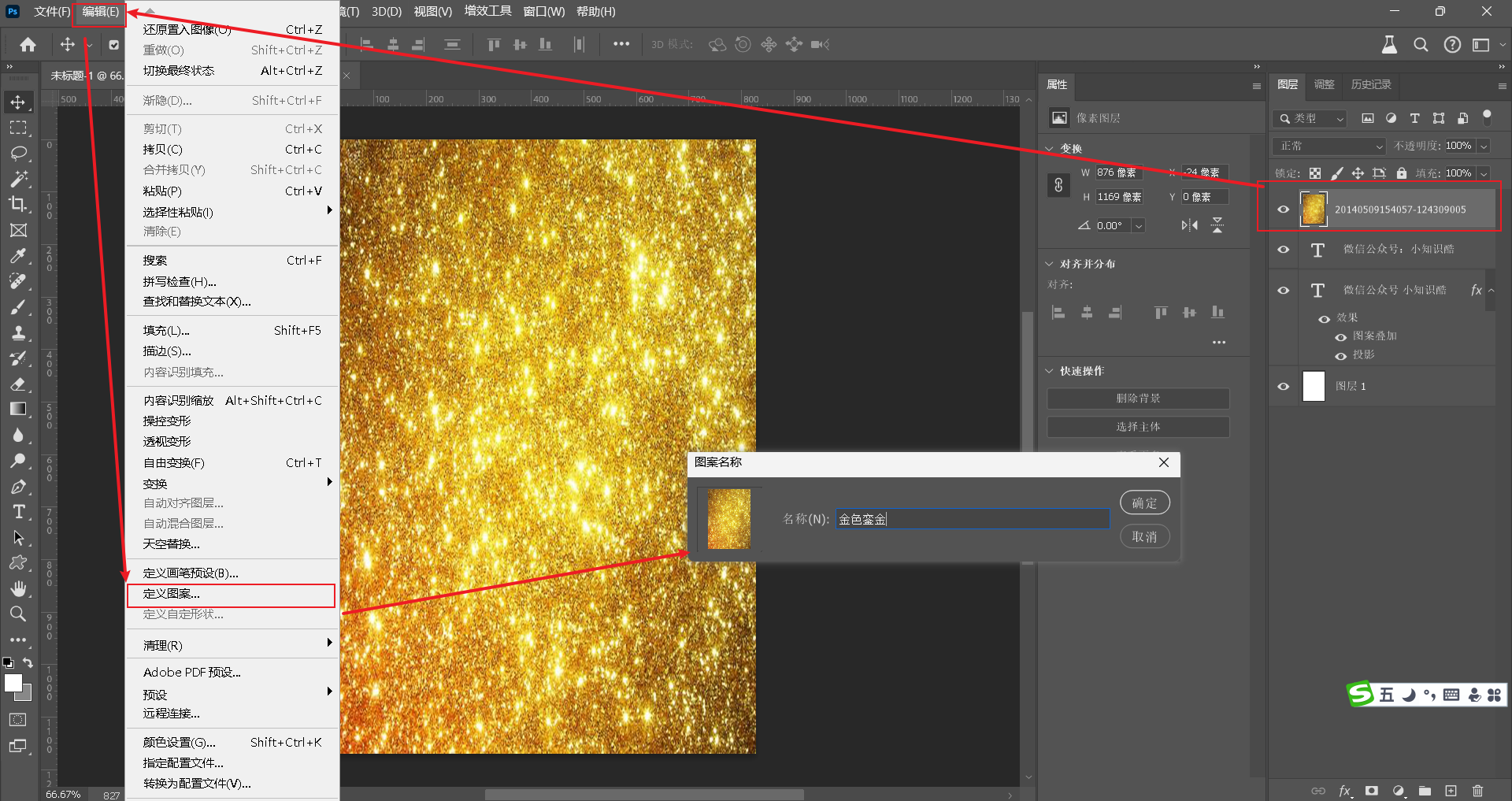This screenshot has height=801, width=1512.
Task: Toggle visibility of 效果 effects
Action: pyautogui.click(x=1325, y=319)
